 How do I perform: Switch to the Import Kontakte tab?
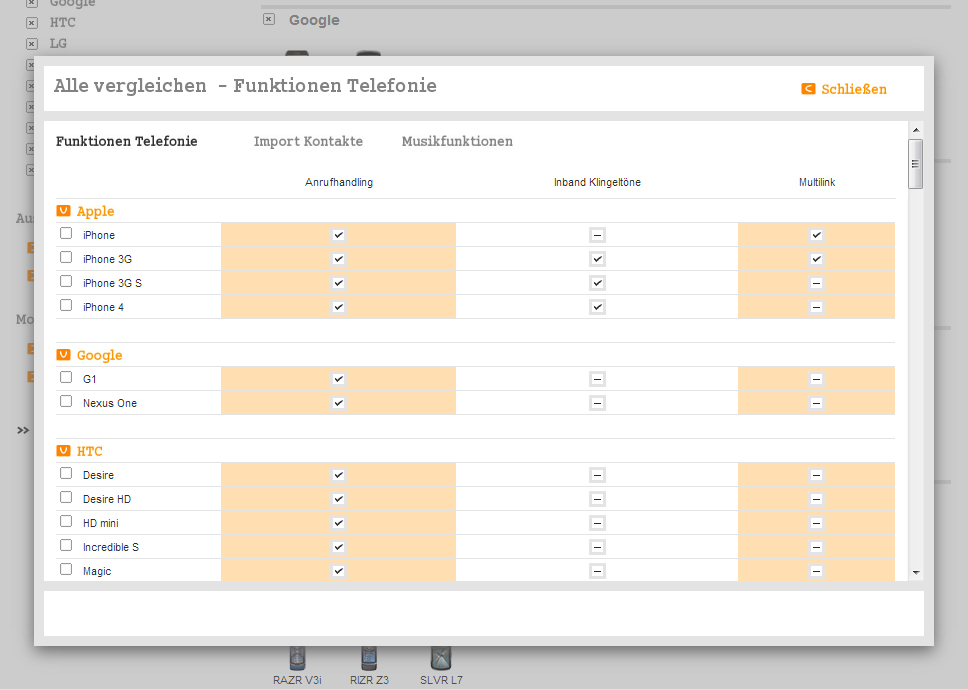coord(308,141)
